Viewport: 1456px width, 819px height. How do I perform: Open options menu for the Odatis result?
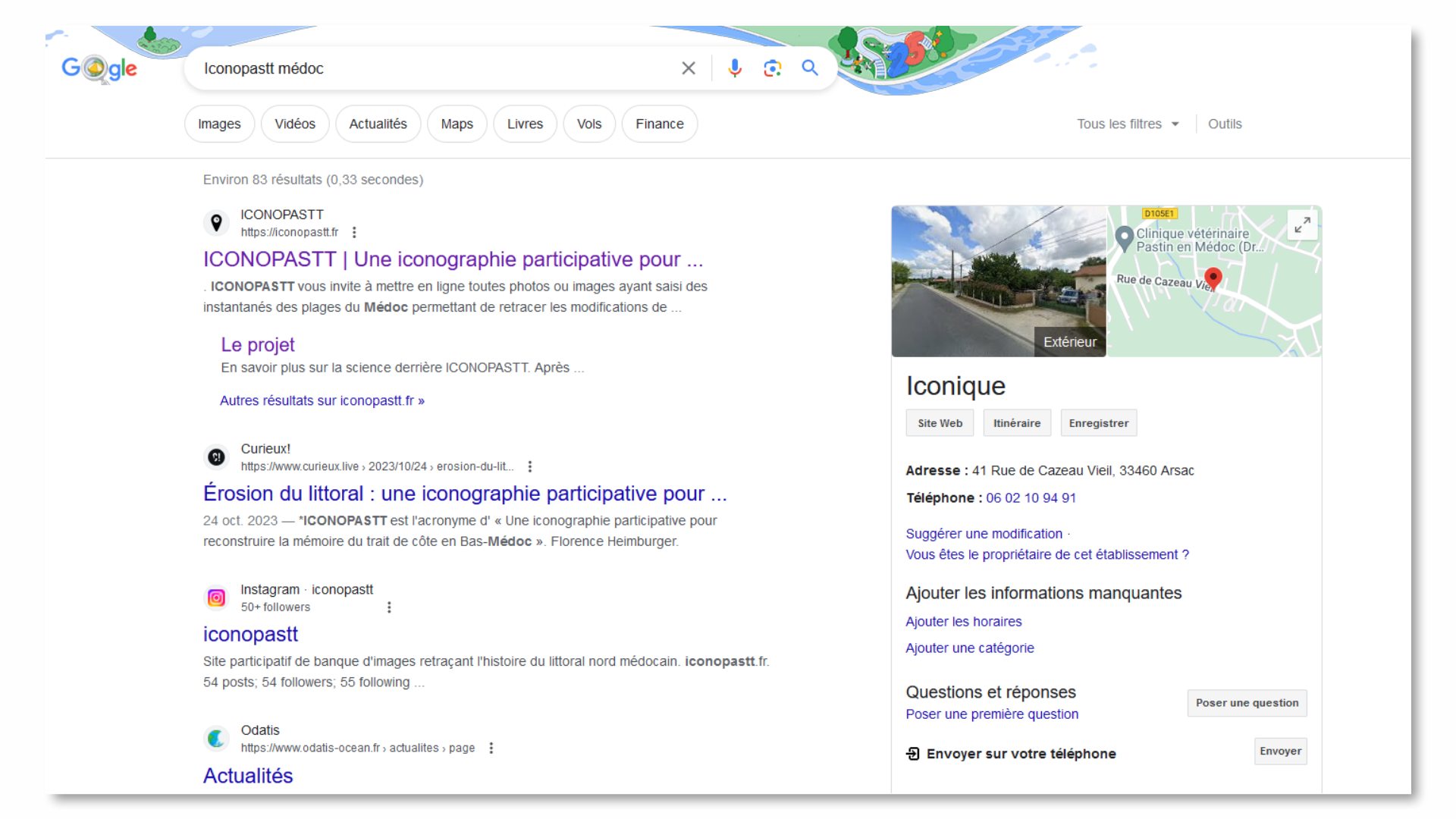click(x=491, y=748)
